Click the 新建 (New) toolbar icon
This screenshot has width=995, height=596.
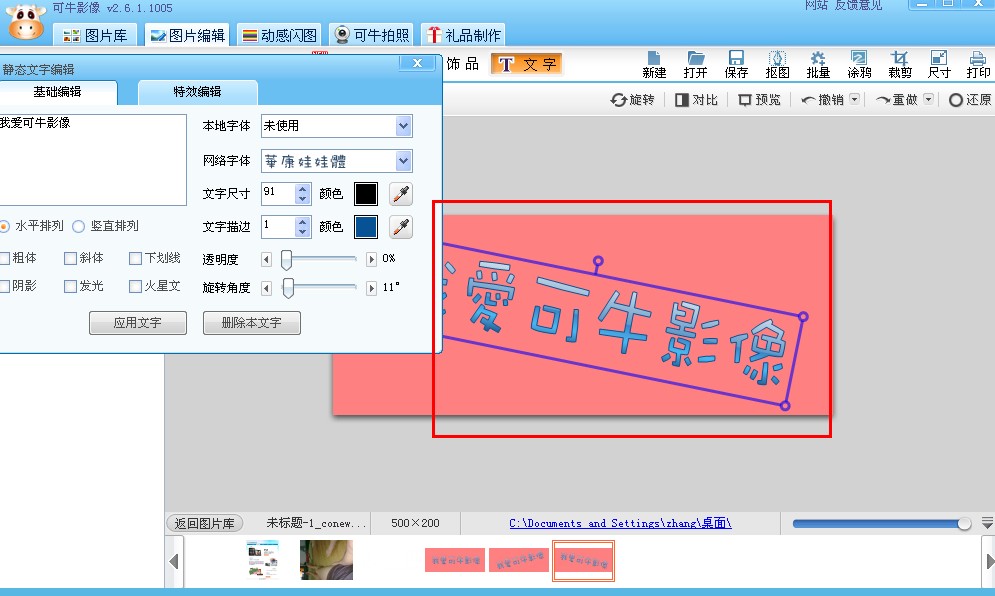point(654,65)
